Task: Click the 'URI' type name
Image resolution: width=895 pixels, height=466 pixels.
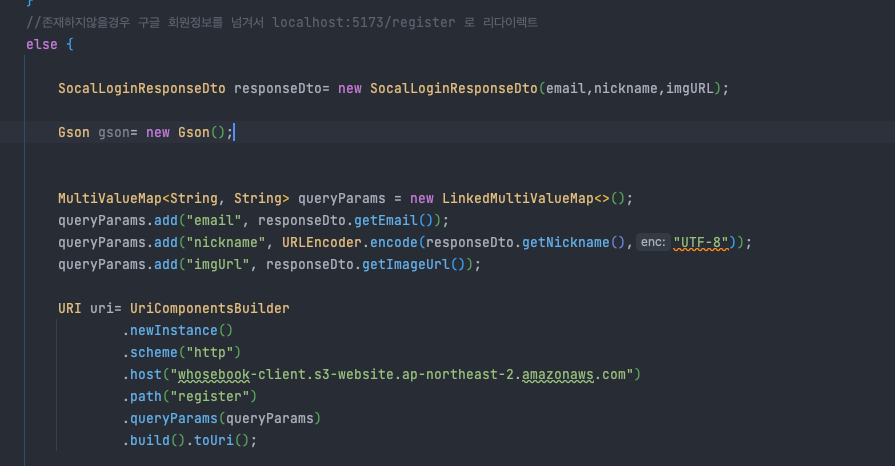Action: [70, 308]
